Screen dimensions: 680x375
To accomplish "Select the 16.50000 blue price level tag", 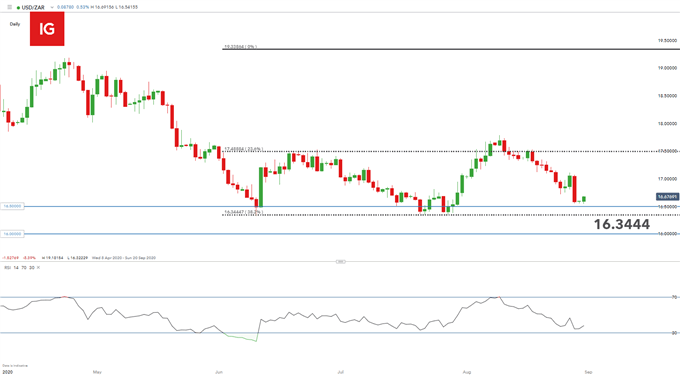I will (12, 206).
